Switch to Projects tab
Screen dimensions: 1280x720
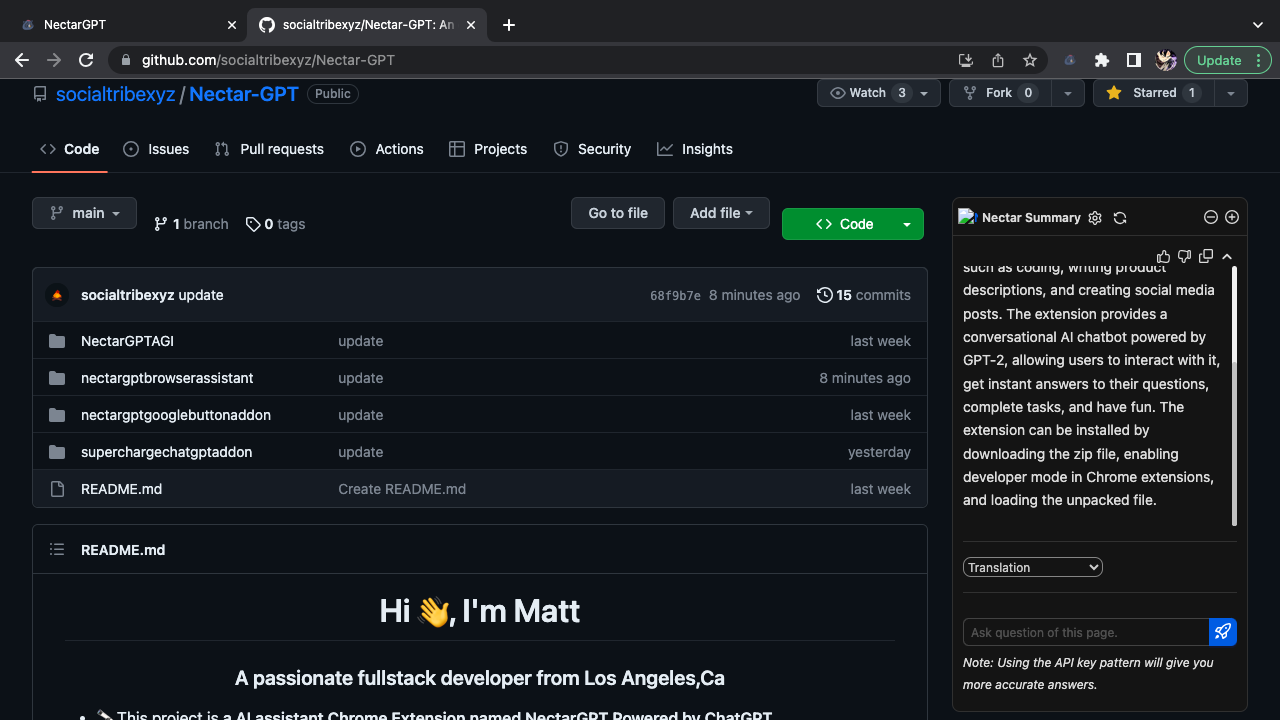coord(488,149)
